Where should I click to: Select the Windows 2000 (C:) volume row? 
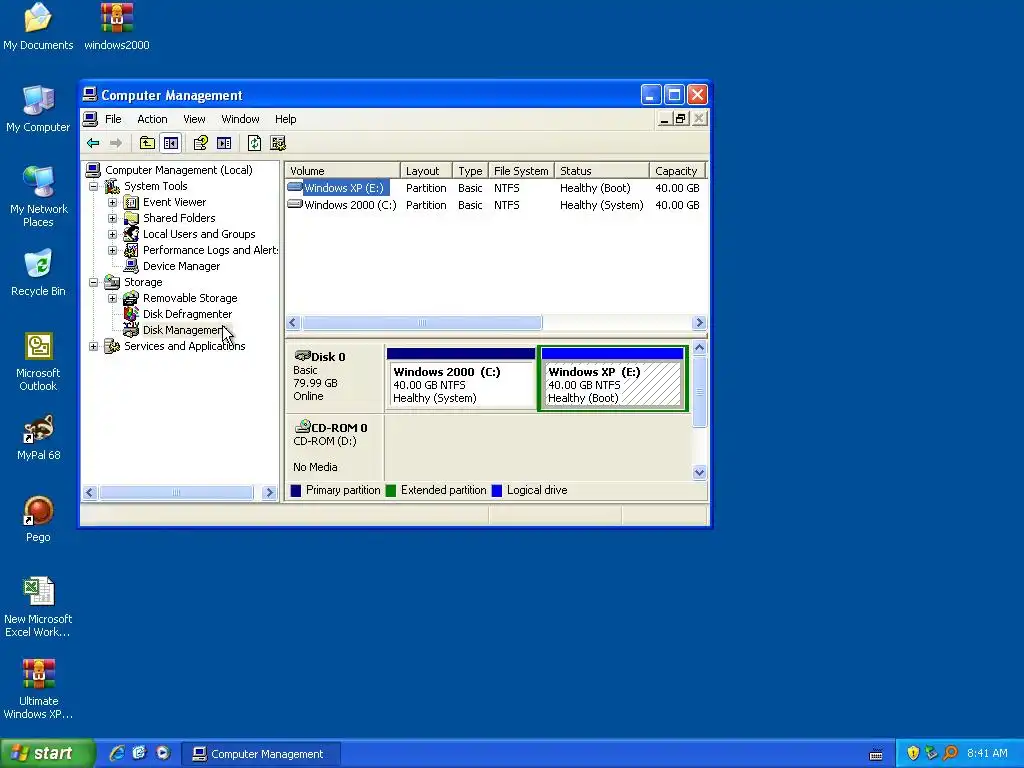click(495, 205)
